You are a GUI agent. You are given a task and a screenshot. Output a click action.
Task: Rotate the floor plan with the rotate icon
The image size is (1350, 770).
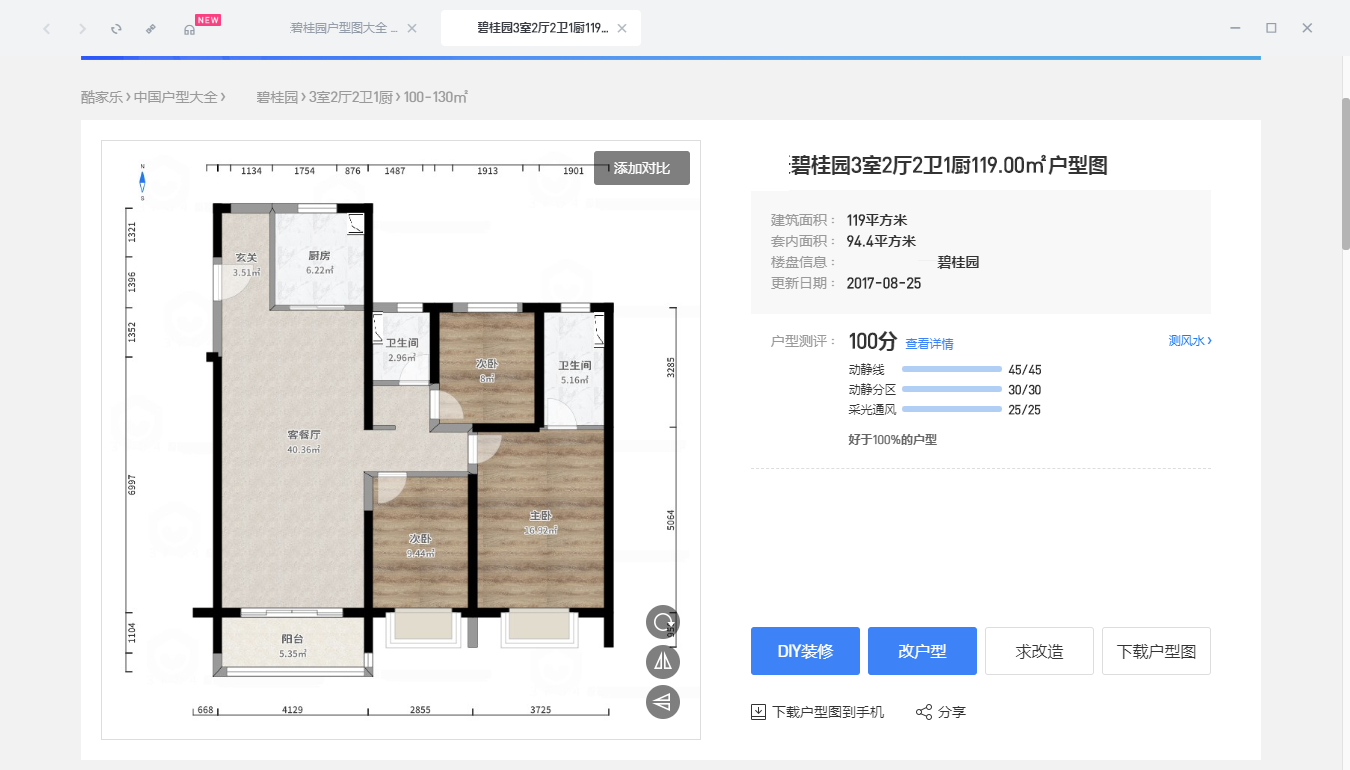click(x=662, y=621)
